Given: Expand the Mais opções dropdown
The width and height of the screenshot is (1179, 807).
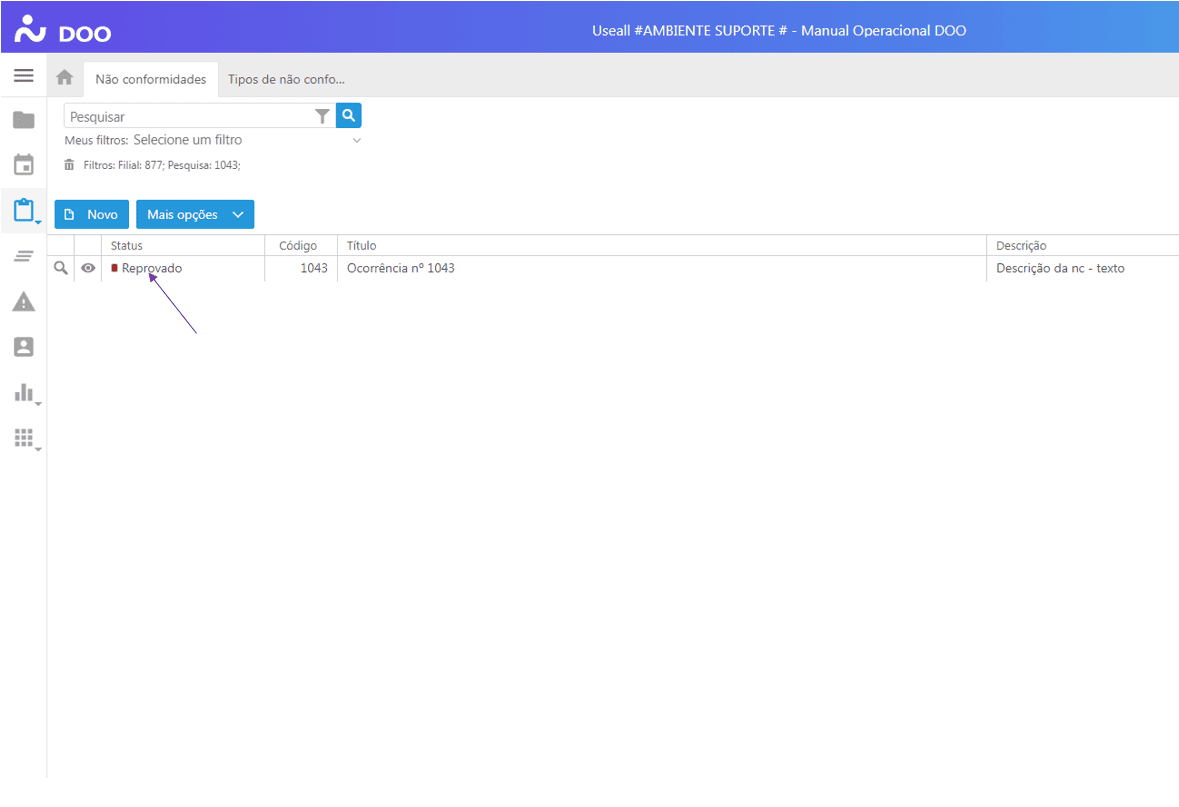Looking at the screenshot, I should click(x=195, y=214).
